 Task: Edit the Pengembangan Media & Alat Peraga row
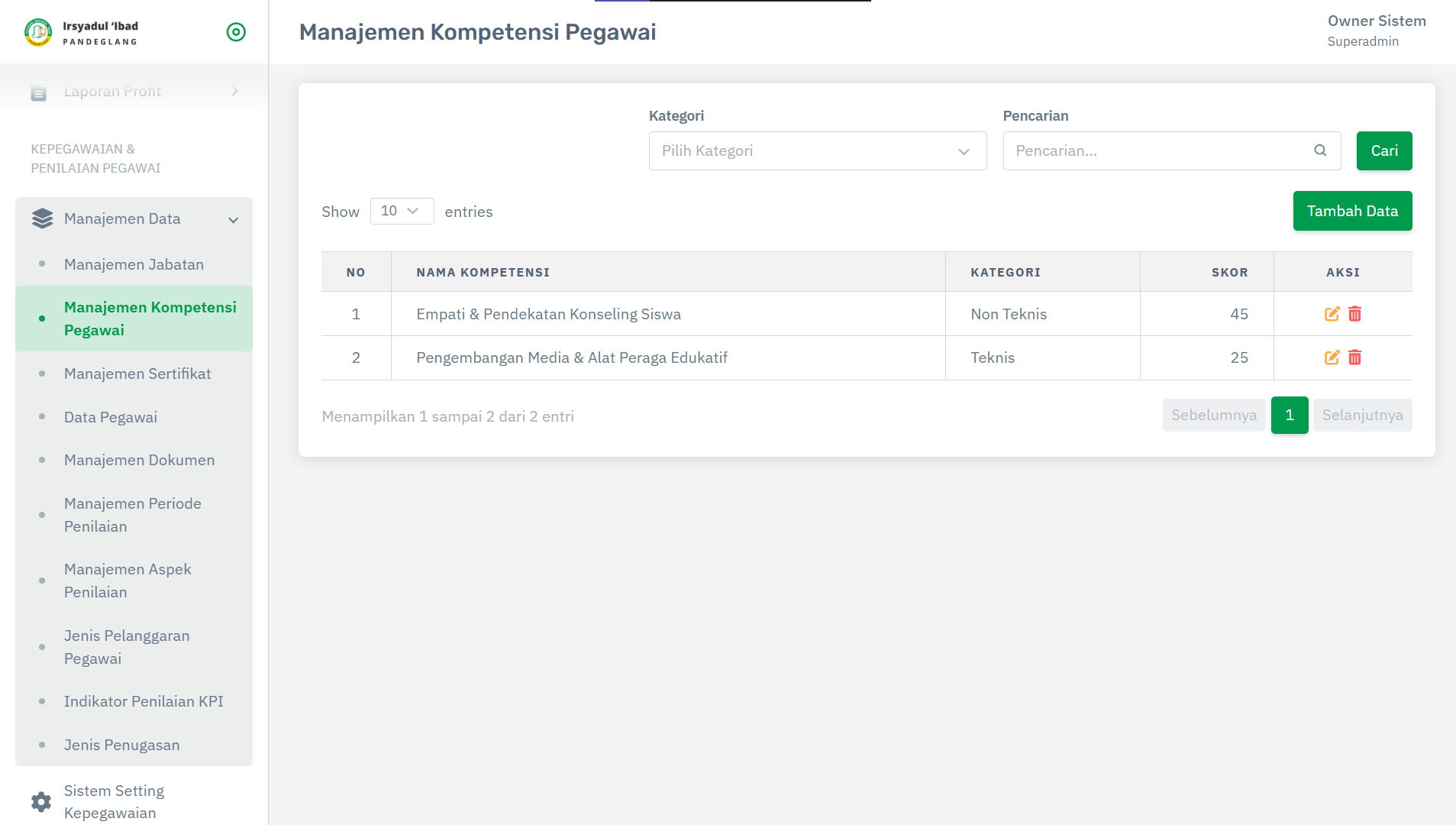tap(1332, 357)
